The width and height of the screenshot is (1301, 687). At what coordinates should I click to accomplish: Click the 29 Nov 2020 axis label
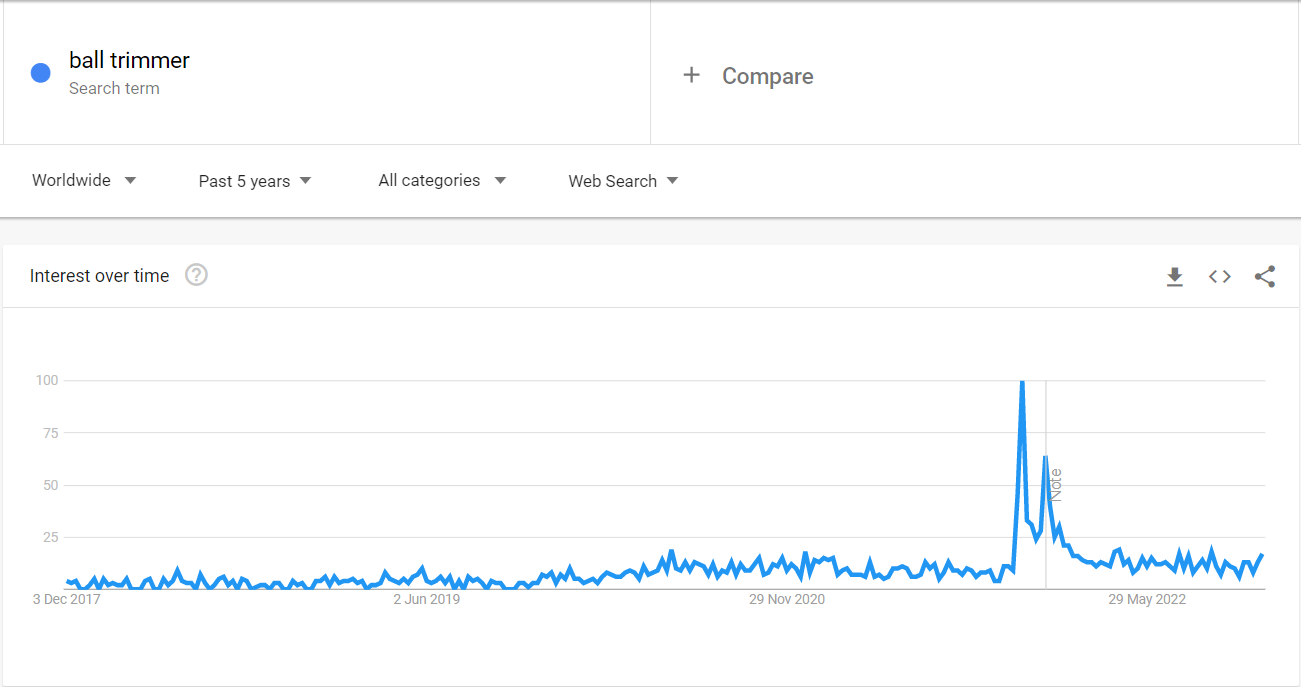click(x=787, y=600)
